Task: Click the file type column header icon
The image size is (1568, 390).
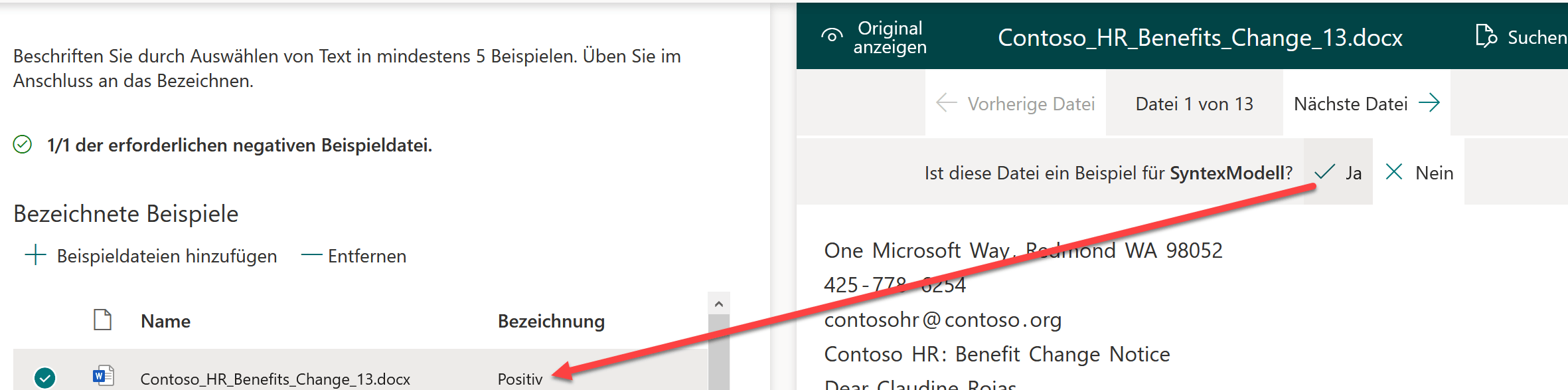Action: (x=102, y=320)
